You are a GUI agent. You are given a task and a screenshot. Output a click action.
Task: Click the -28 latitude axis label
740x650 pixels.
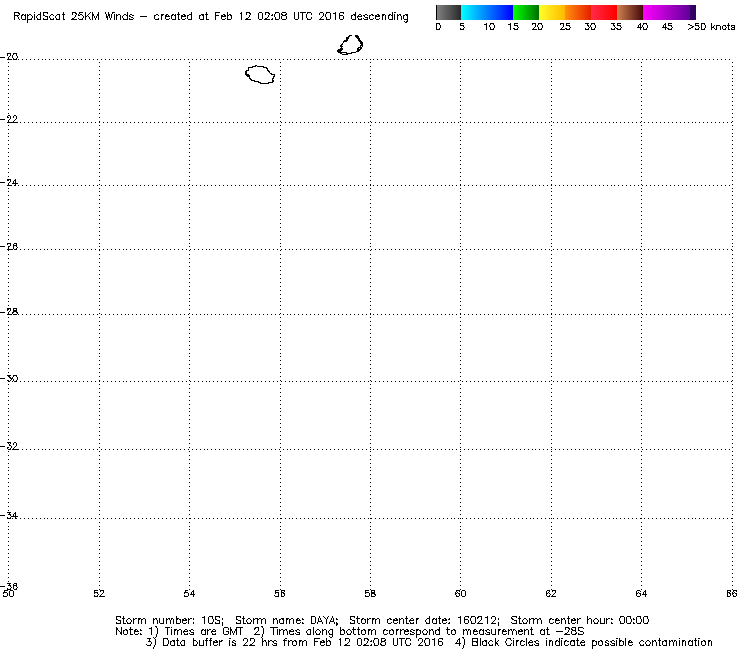tap(9, 312)
